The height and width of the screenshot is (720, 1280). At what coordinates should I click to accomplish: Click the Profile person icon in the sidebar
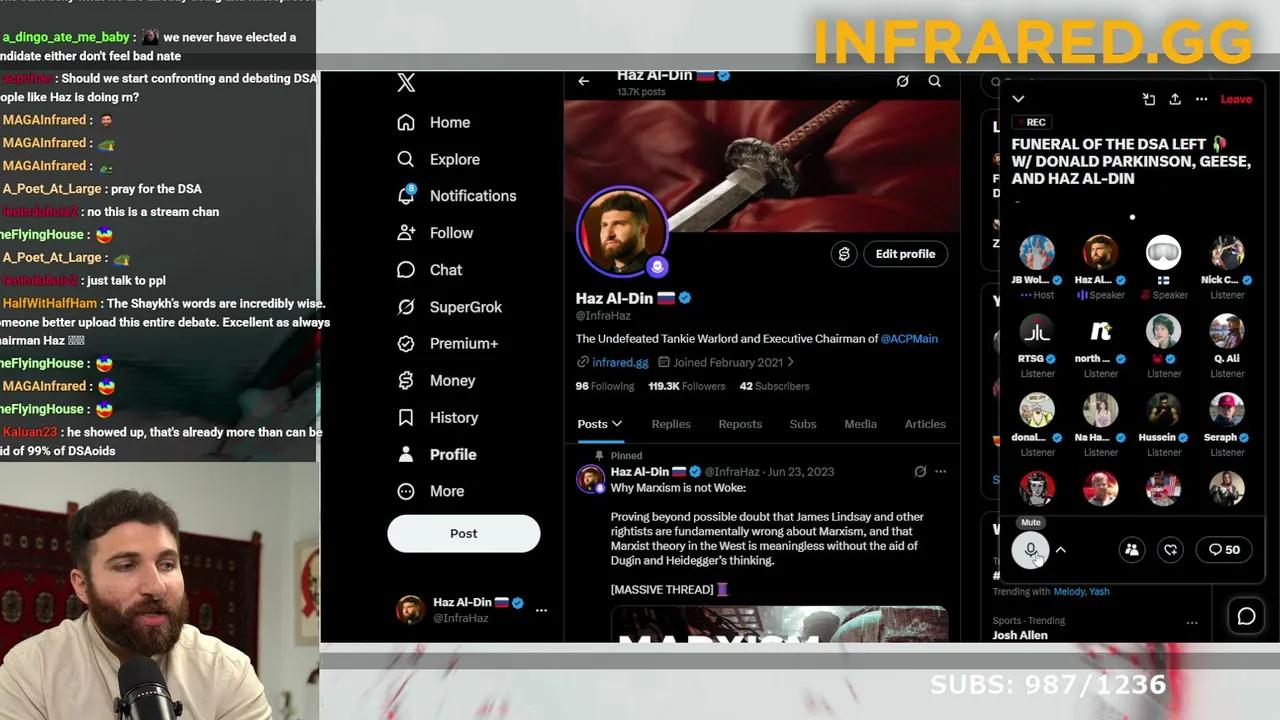(x=406, y=455)
